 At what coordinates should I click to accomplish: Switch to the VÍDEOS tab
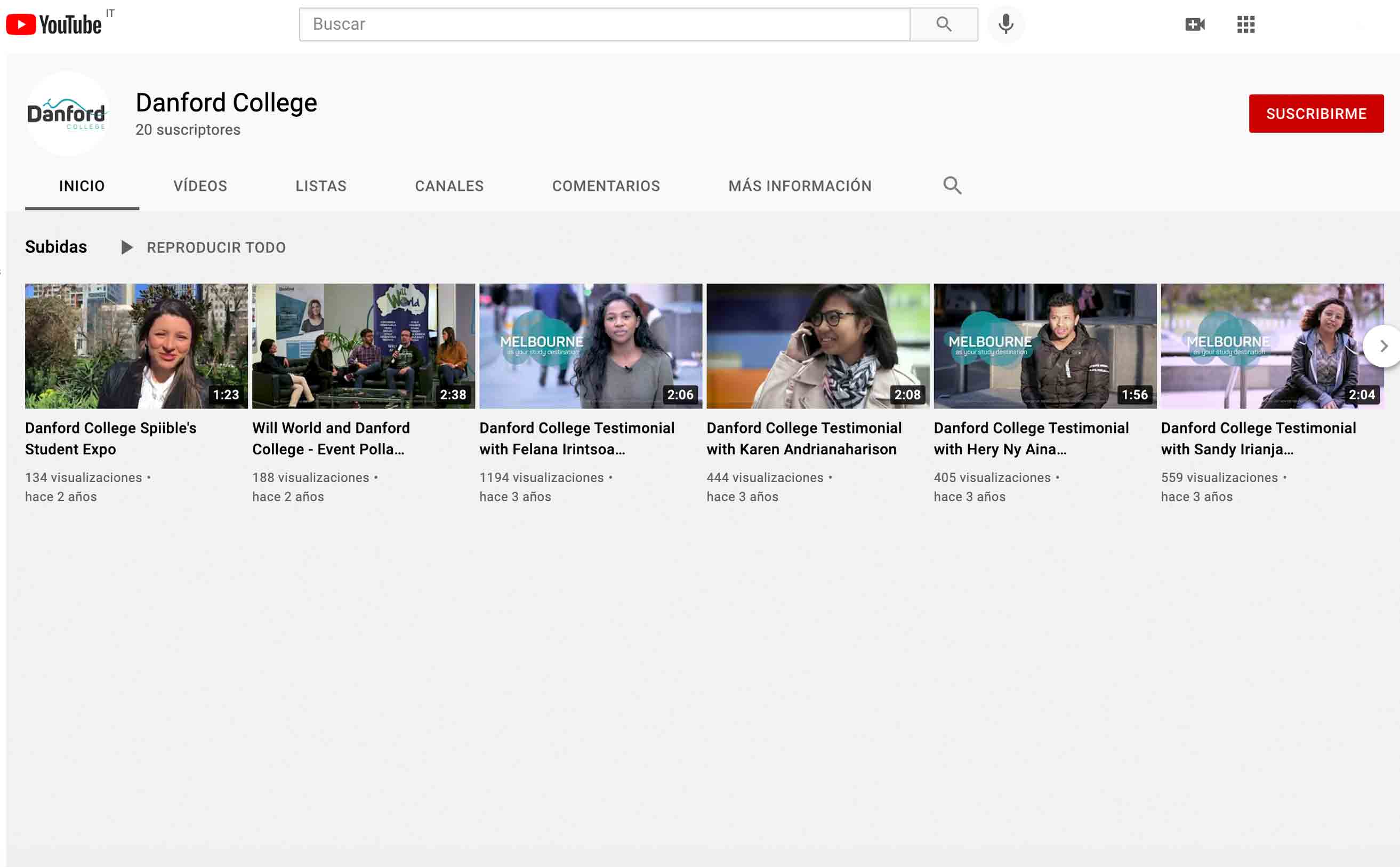click(x=200, y=187)
